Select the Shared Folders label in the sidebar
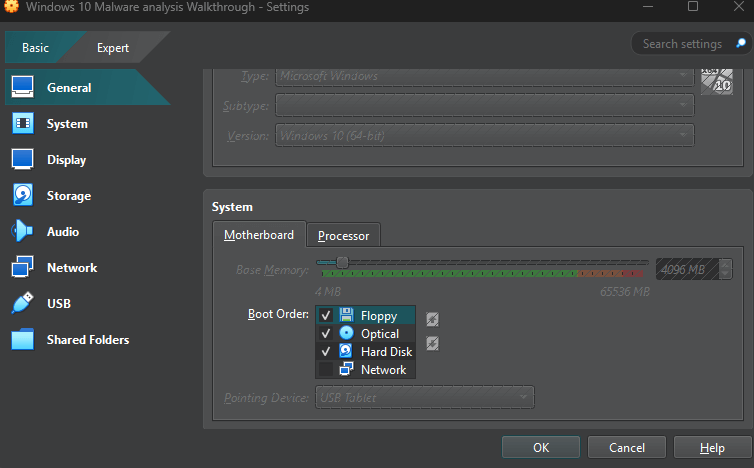 click(88, 340)
